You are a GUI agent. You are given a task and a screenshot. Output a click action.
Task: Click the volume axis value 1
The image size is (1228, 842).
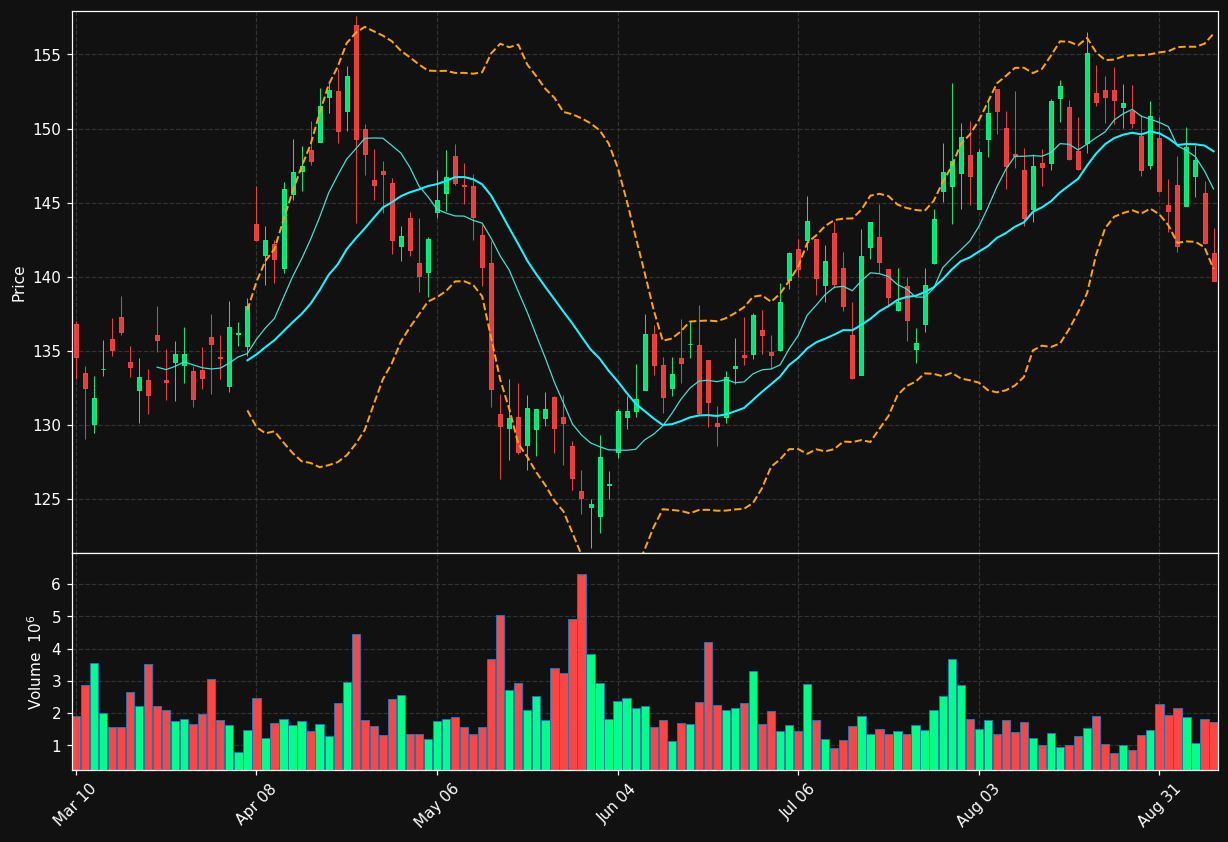[57, 746]
